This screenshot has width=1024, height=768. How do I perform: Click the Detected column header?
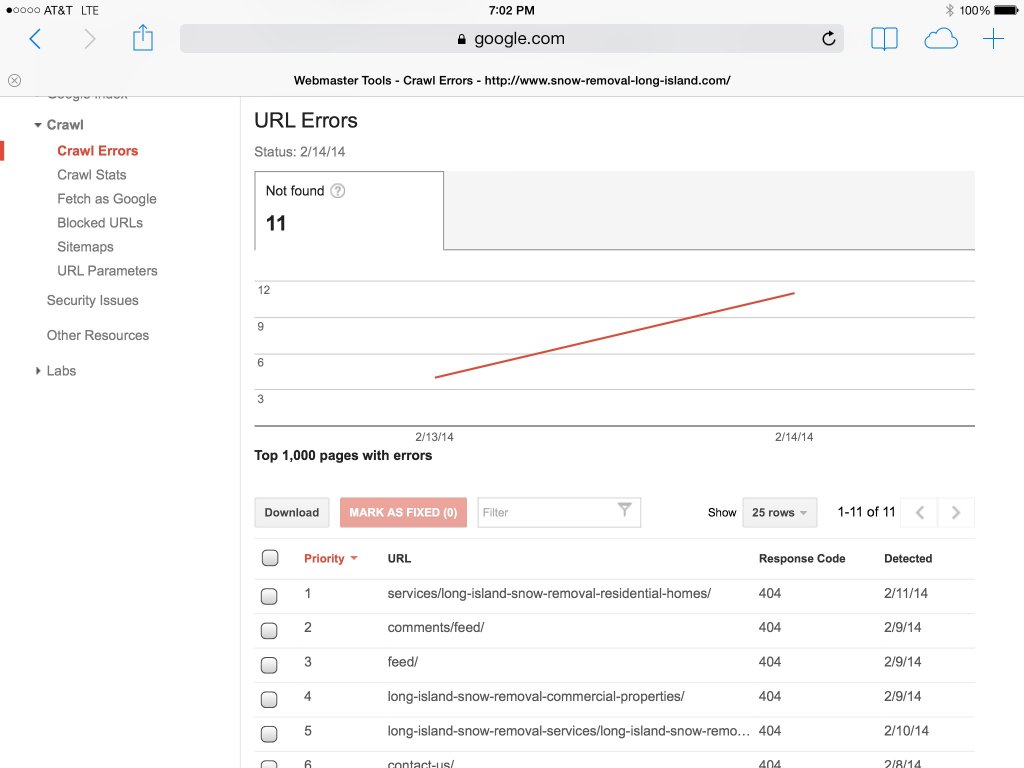pos(908,558)
